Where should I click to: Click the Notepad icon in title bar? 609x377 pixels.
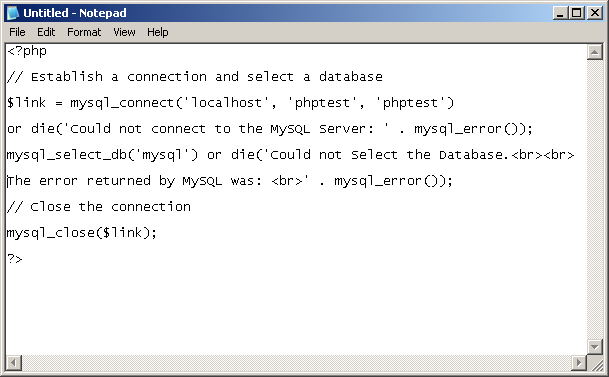[x=13, y=13]
